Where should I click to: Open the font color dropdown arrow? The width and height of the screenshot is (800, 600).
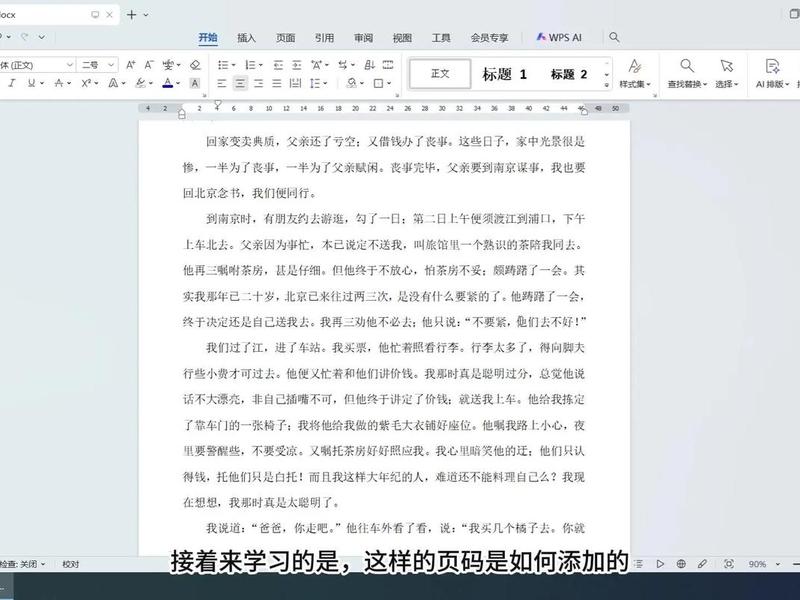pos(178,83)
